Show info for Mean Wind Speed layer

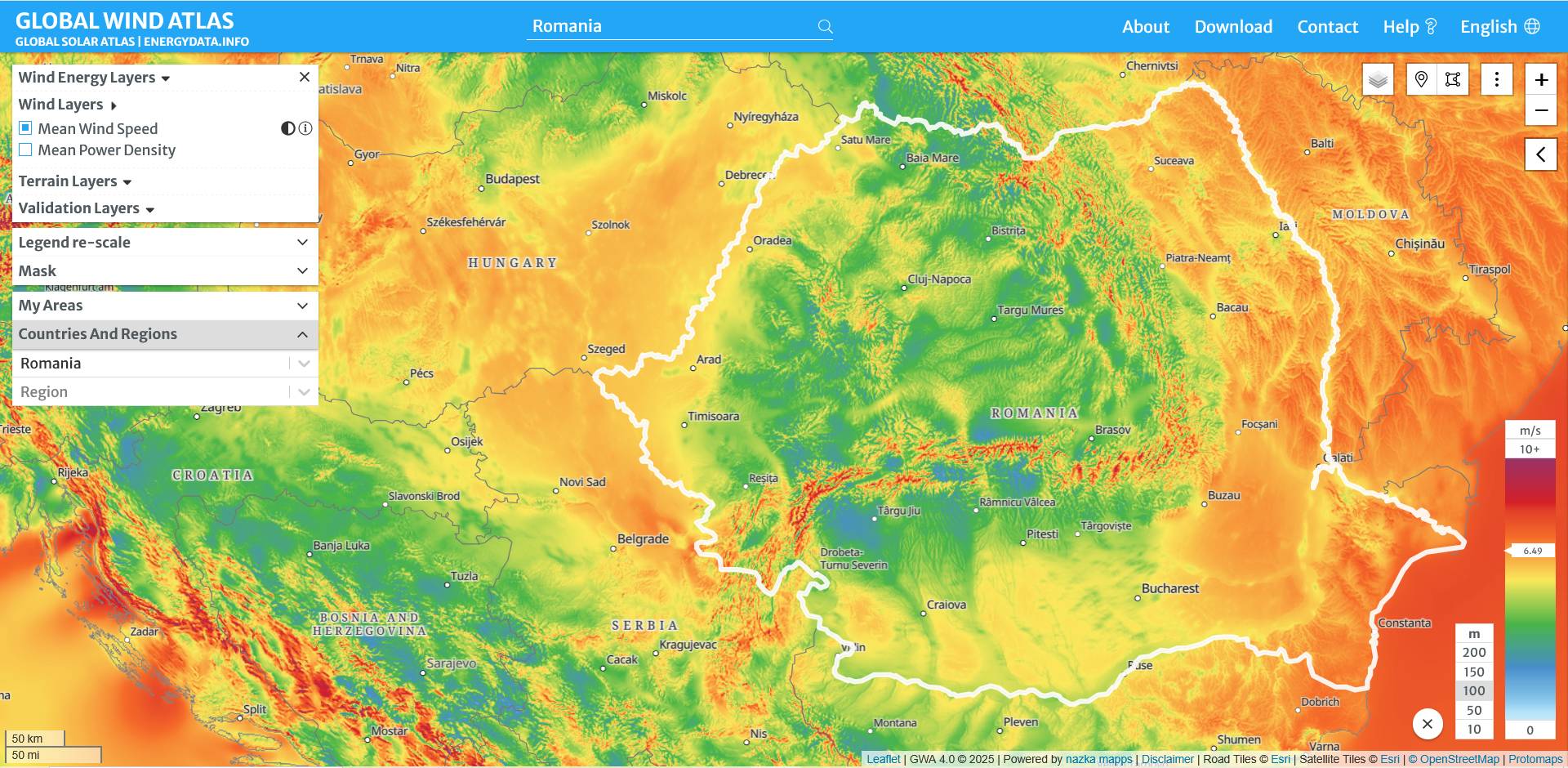click(x=305, y=128)
